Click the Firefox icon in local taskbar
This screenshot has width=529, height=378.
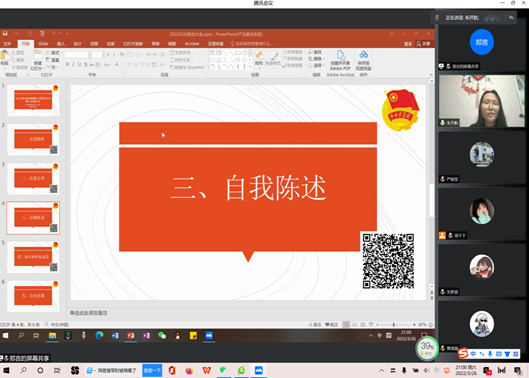pyautogui.click(x=189, y=370)
